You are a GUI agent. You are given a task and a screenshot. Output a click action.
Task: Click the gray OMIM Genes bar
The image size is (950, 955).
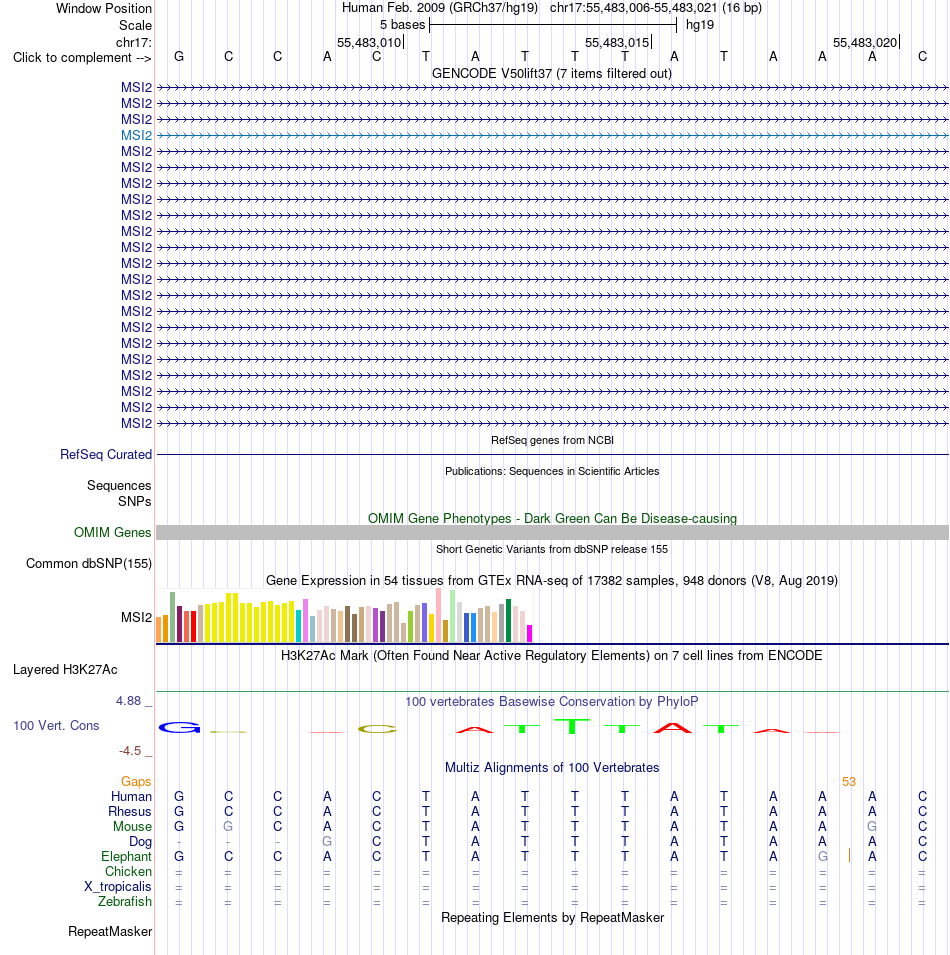coord(552,532)
